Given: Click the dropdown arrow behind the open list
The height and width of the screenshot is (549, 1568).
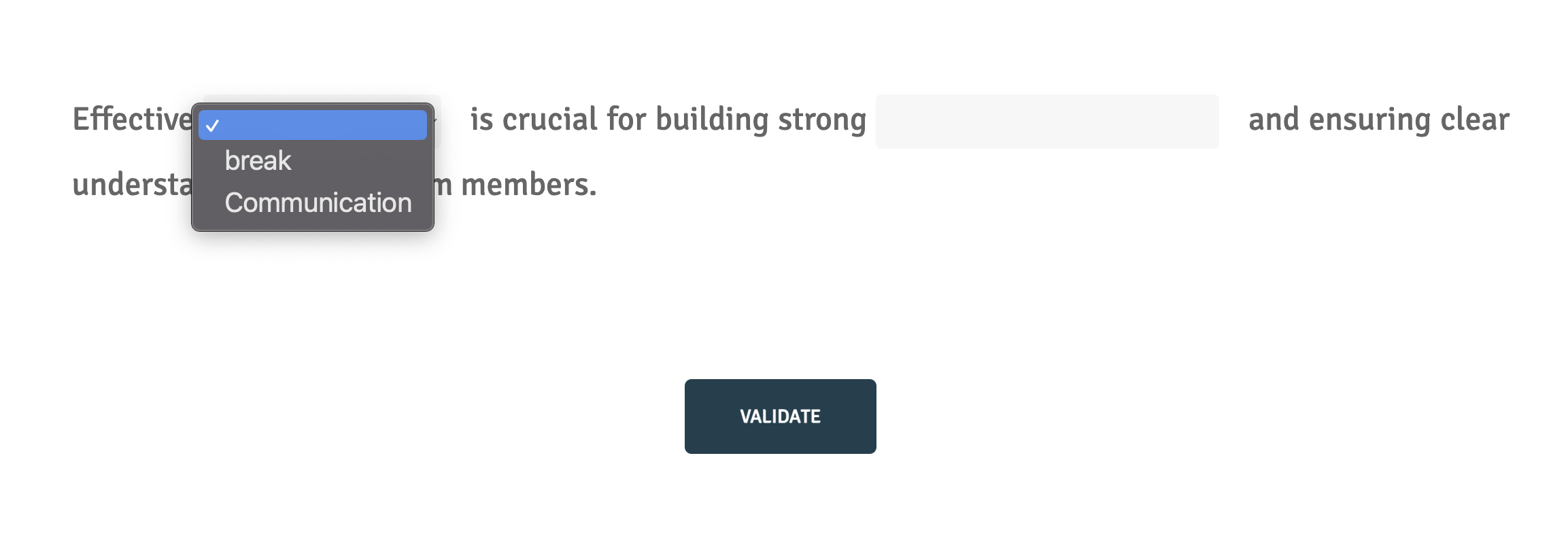Looking at the screenshot, I should click(436, 121).
